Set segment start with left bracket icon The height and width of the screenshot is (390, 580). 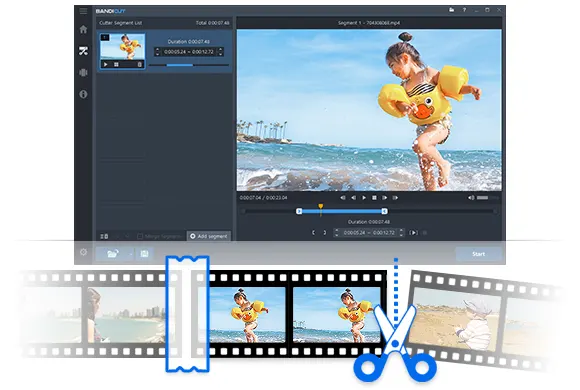313,233
